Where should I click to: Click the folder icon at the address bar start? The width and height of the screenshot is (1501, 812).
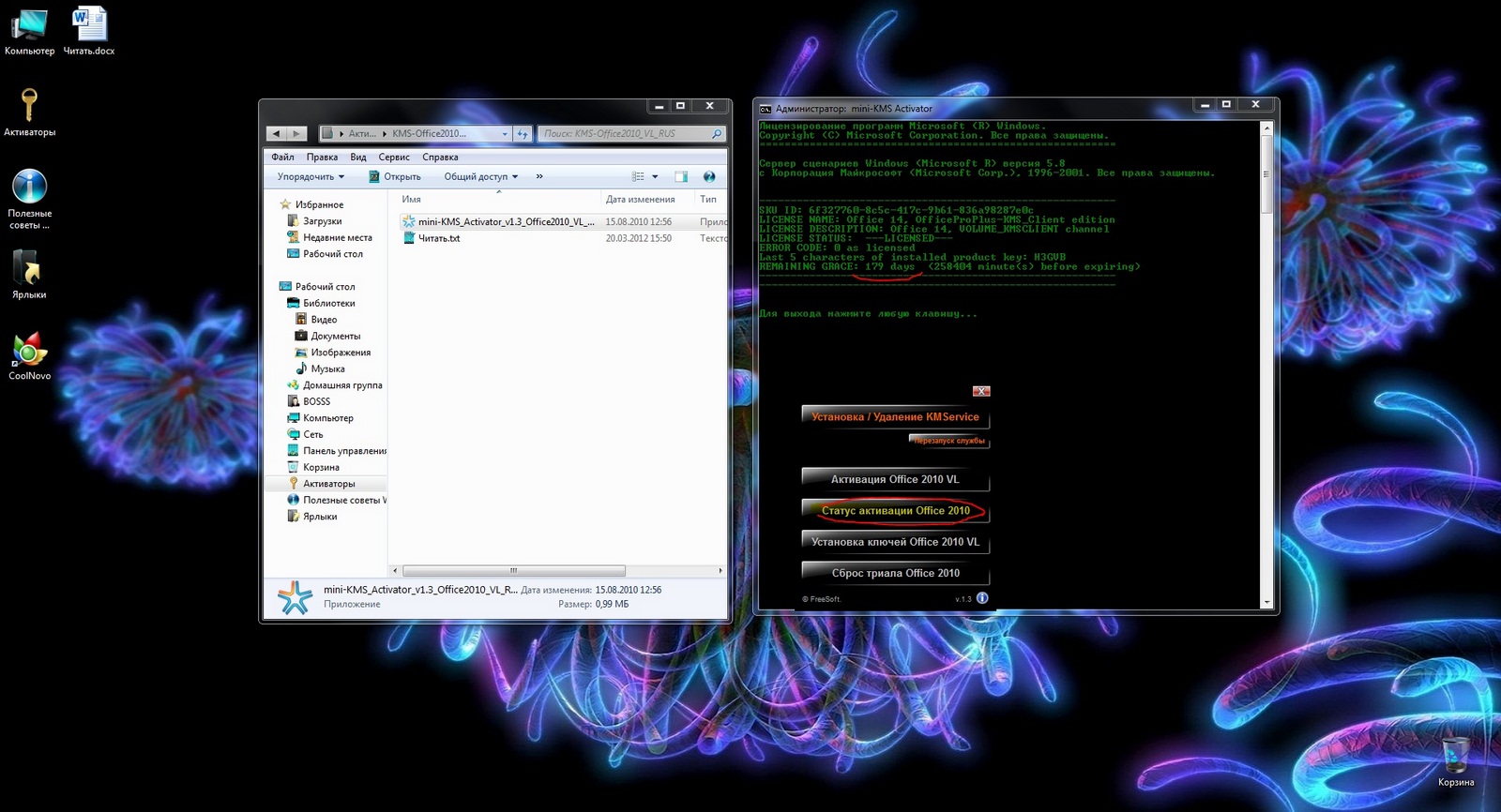point(328,134)
